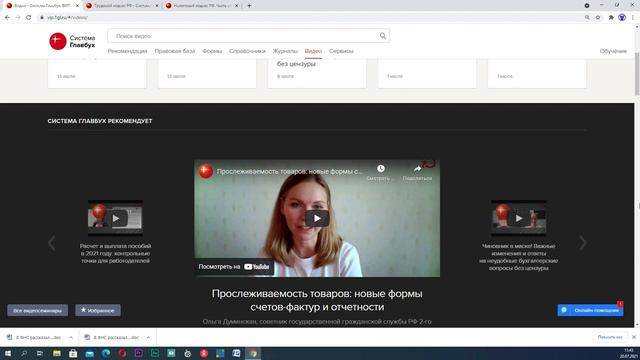Image resolution: width=640 pixels, height=360 pixels.
Task: Click the Все видеосеминары button
Action: (38, 310)
